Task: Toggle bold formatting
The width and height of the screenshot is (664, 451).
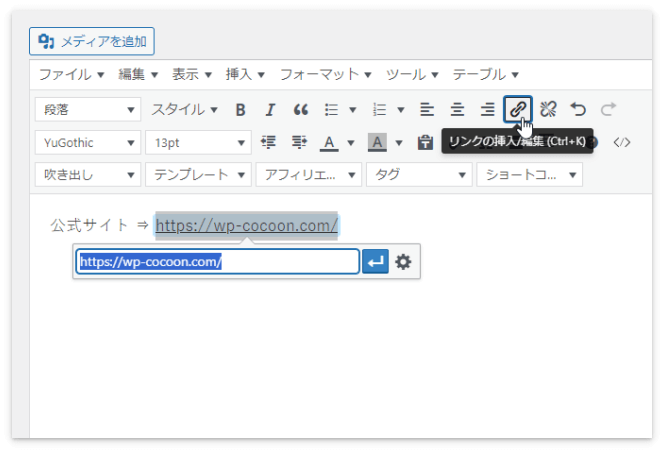Action: [x=240, y=110]
